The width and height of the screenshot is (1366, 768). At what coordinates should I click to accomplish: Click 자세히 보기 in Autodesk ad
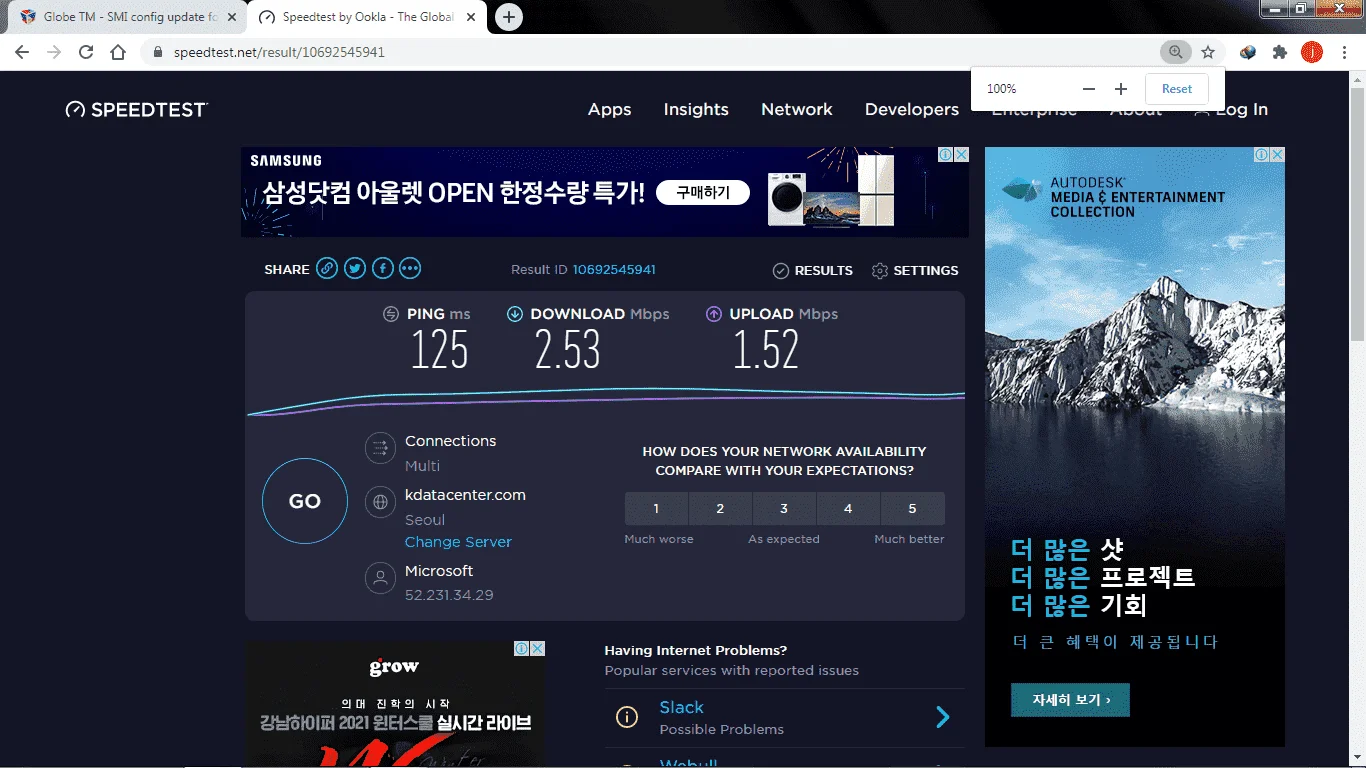[x=1070, y=700]
